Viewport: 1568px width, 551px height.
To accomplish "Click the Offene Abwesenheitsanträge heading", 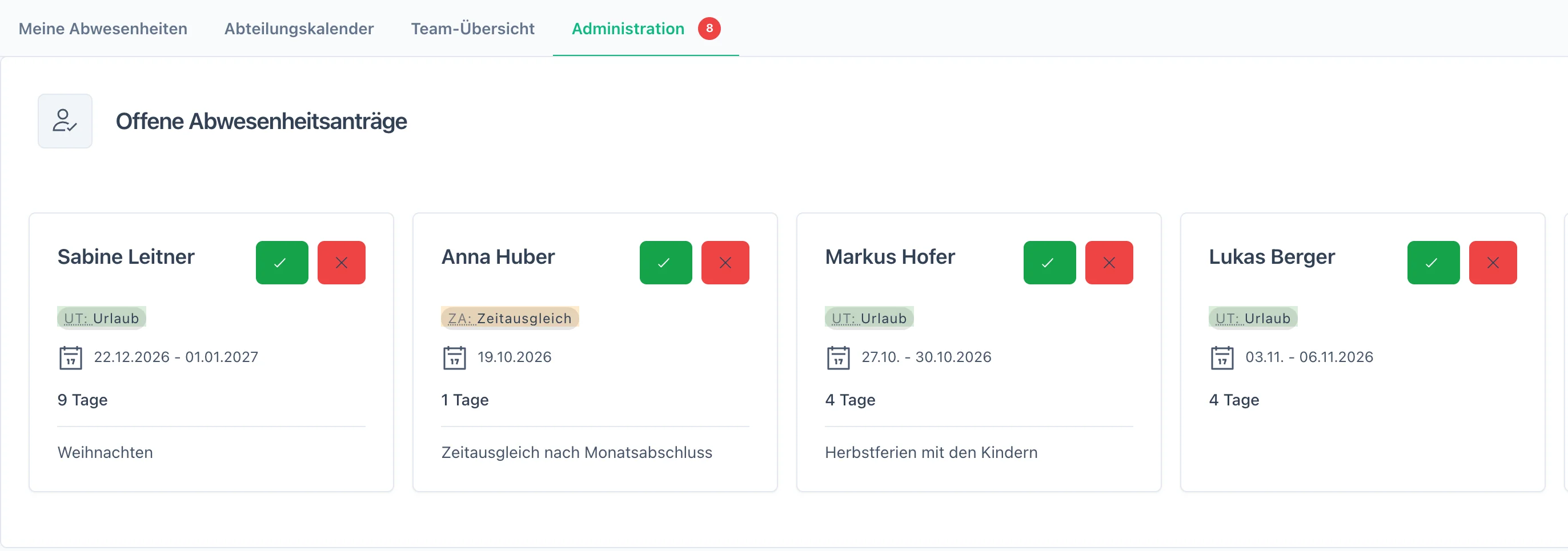I will (x=261, y=122).
